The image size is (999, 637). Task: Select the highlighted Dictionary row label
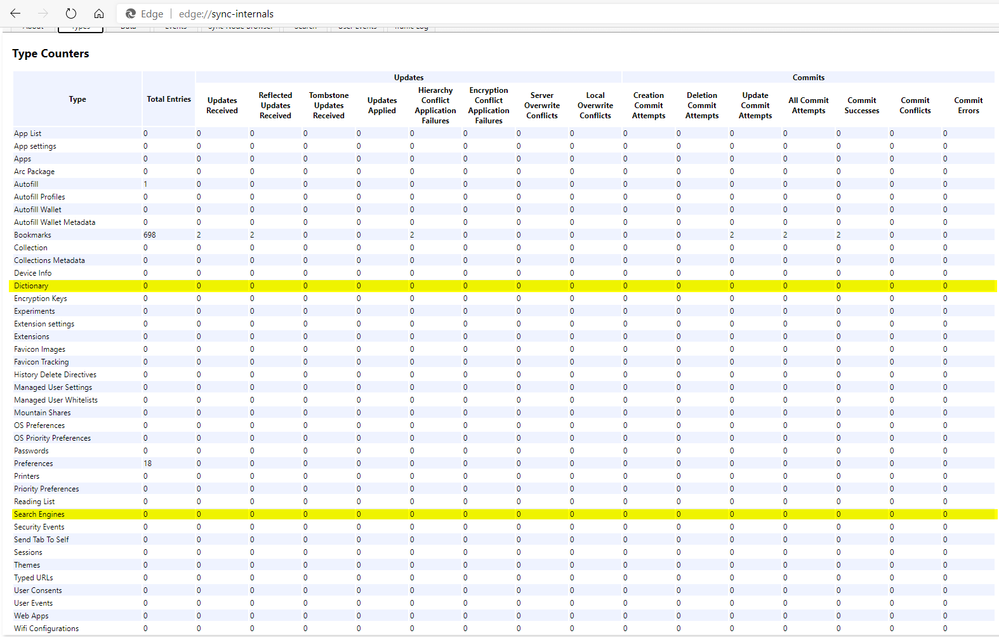[x=31, y=286]
